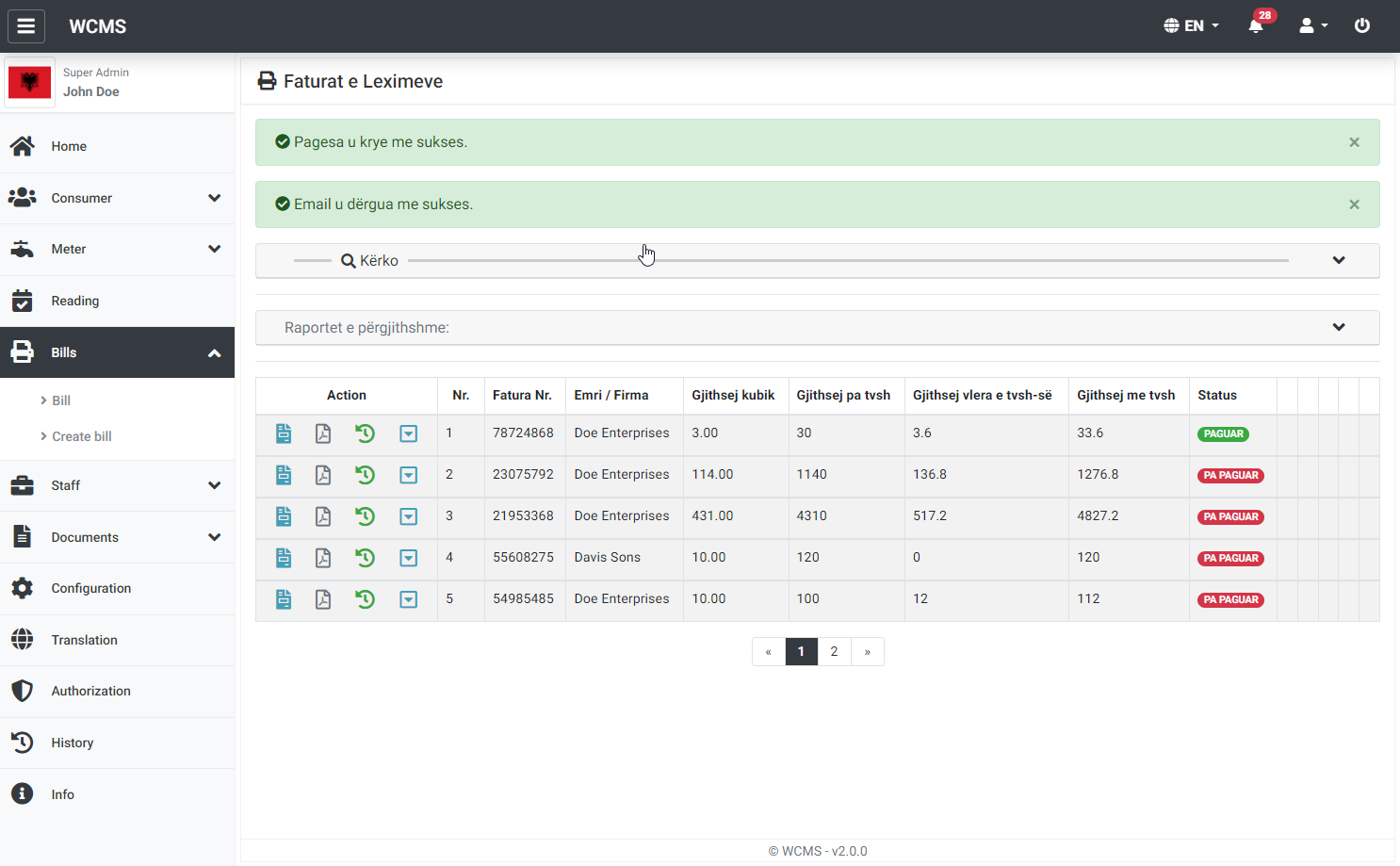
Task: Open history icon for bill 21953368
Action: (x=366, y=516)
